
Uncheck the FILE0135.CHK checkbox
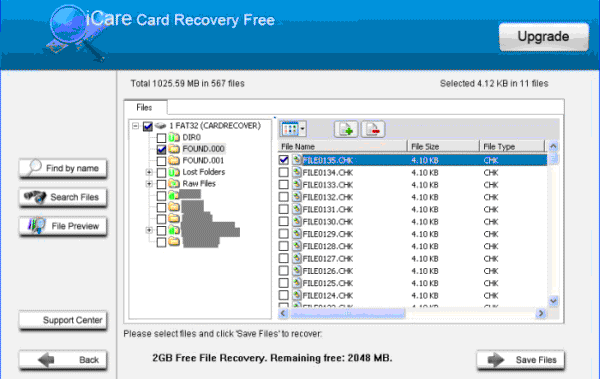click(x=284, y=160)
